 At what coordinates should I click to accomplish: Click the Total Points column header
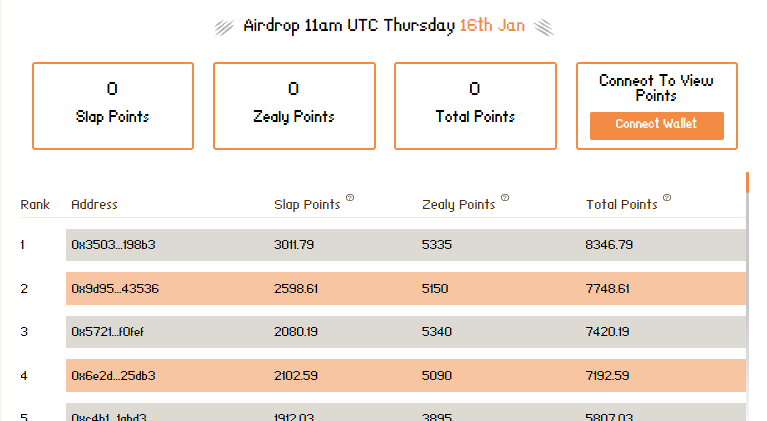pyautogui.click(x=622, y=204)
